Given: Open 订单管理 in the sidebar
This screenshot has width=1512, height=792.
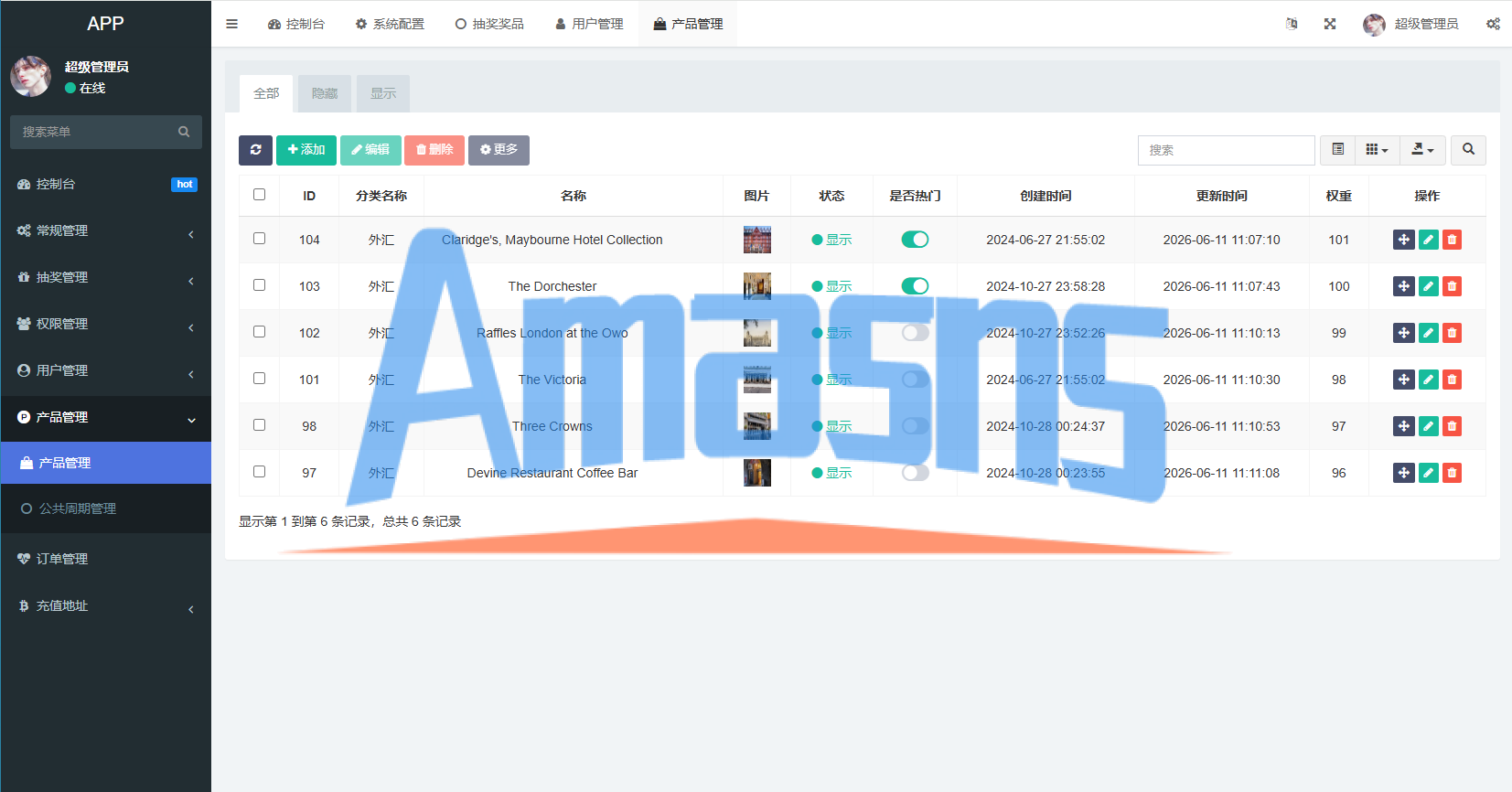Looking at the screenshot, I should tap(106, 559).
